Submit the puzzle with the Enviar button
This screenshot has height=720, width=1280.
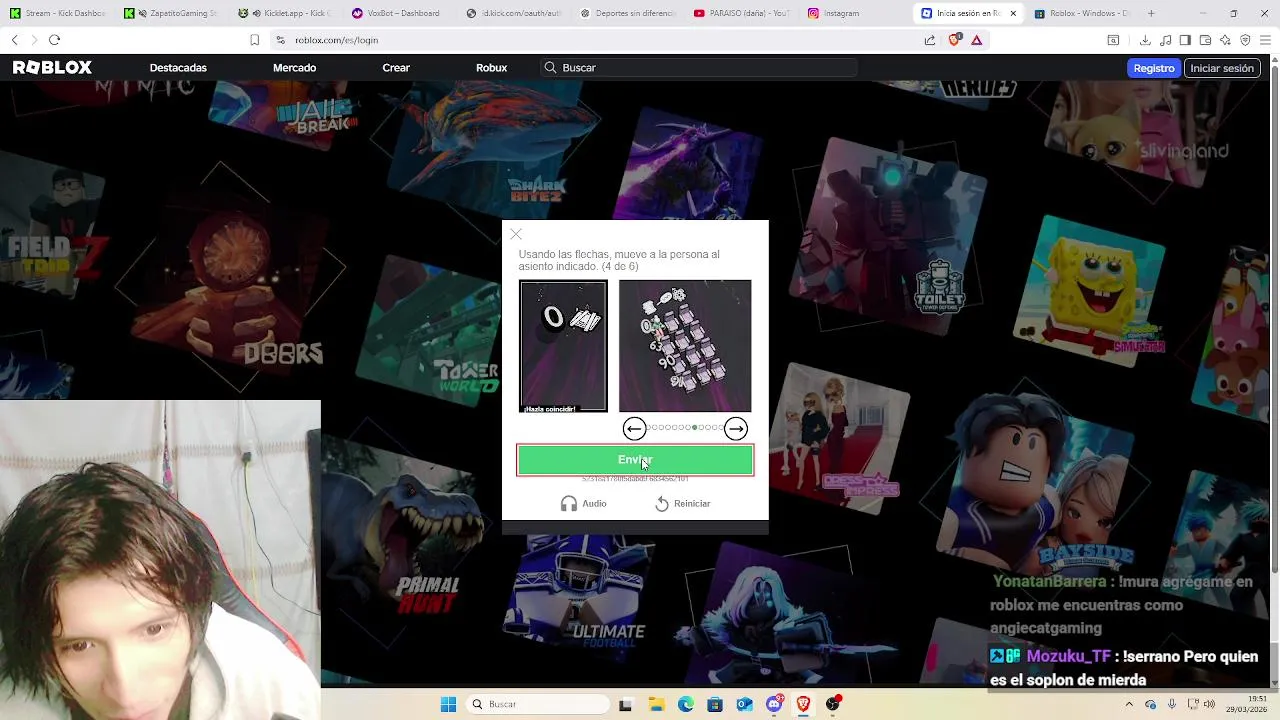click(635, 460)
